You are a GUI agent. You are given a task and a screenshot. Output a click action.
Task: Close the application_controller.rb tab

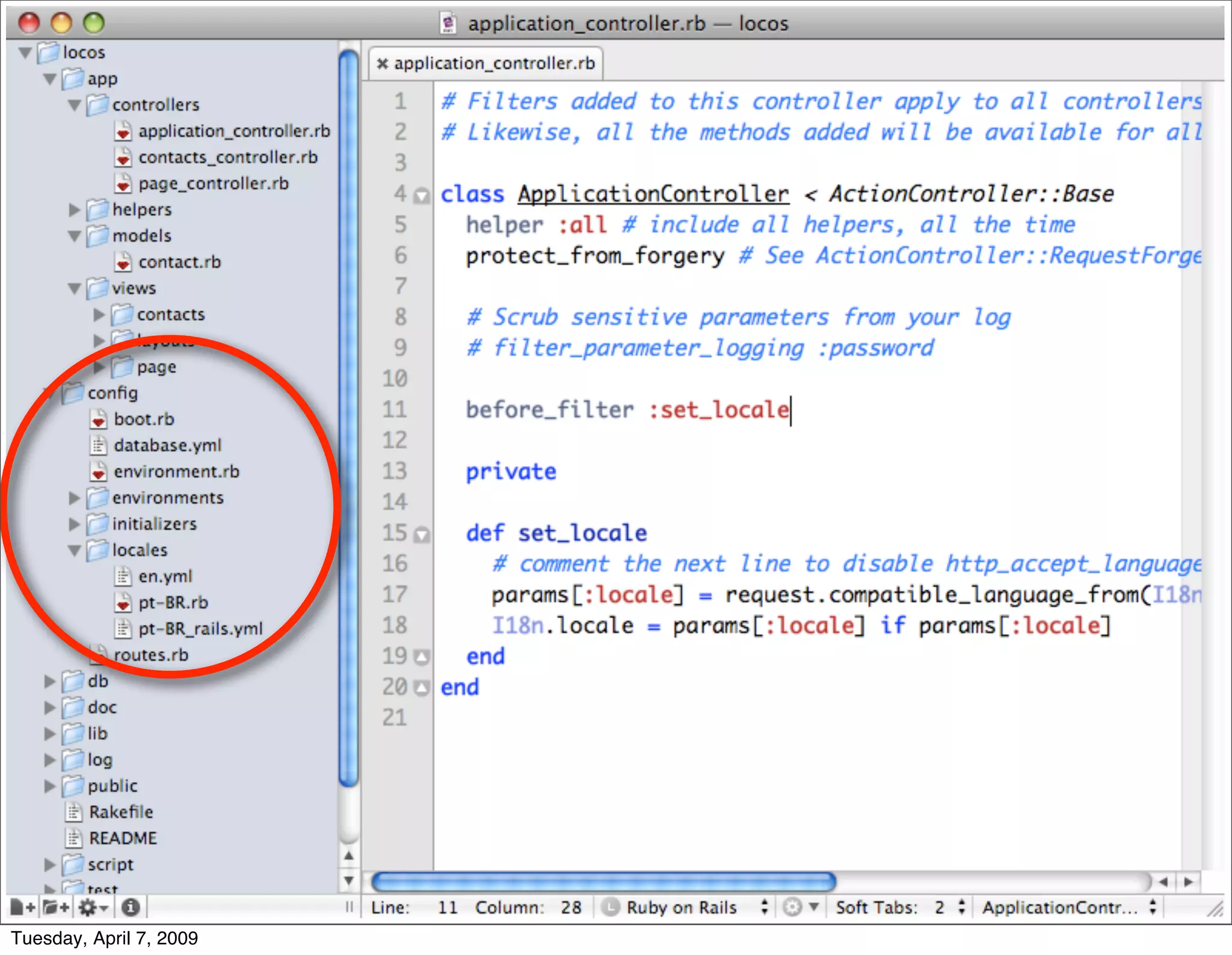tap(382, 64)
